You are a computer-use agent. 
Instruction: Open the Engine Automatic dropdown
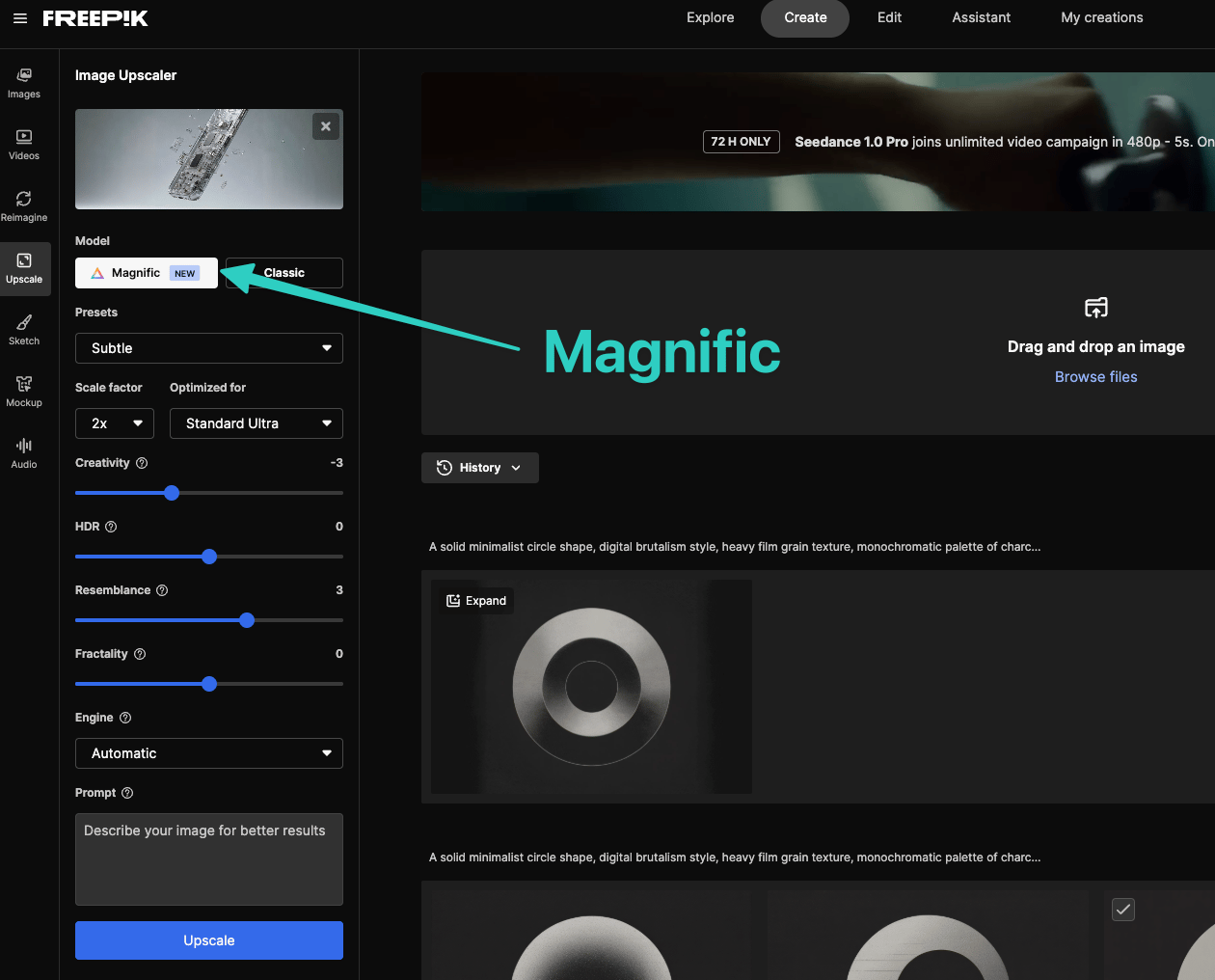(x=209, y=753)
